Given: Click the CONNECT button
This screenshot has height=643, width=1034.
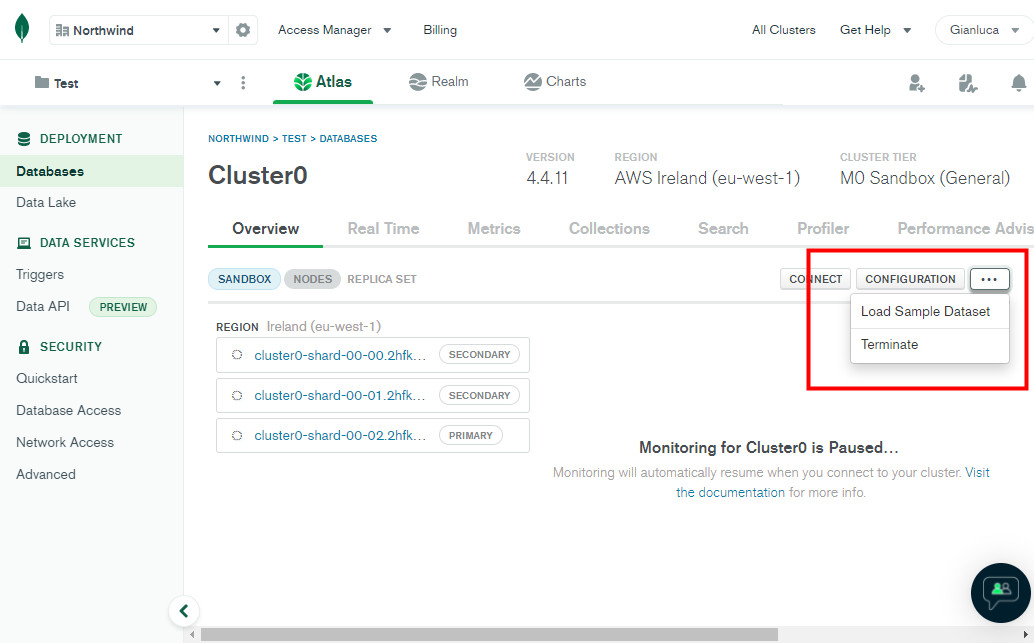Looking at the screenshot, I should coord(816,279).
